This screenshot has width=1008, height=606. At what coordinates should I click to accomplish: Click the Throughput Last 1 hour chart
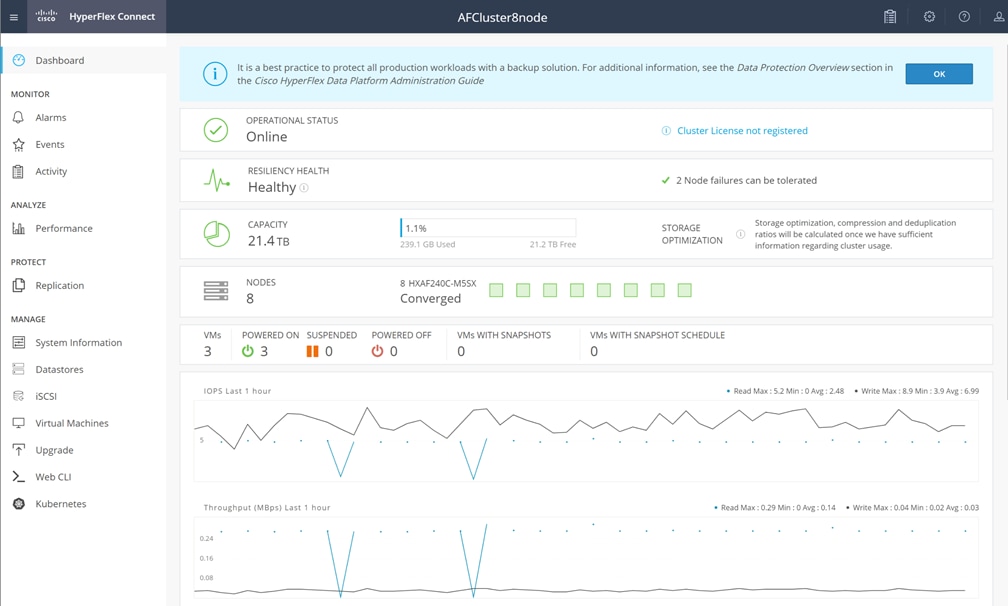586,558
